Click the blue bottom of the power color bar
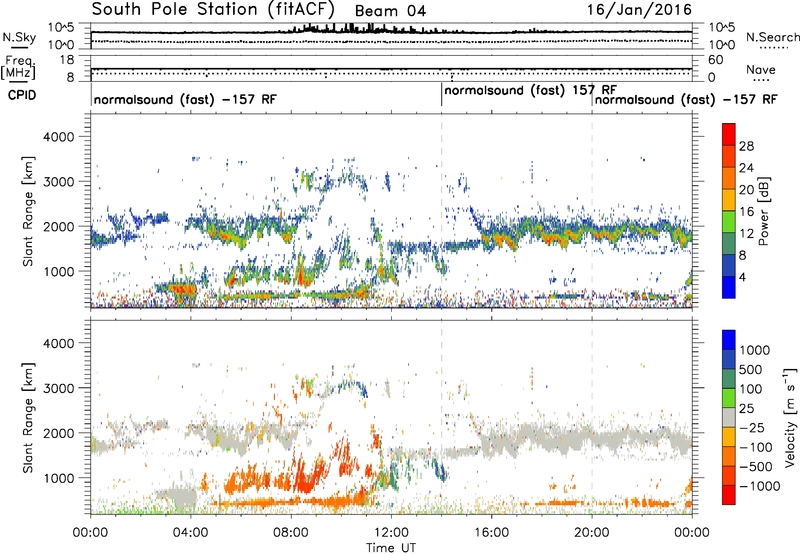Screen dimensions: 800x554 [729, 287]
